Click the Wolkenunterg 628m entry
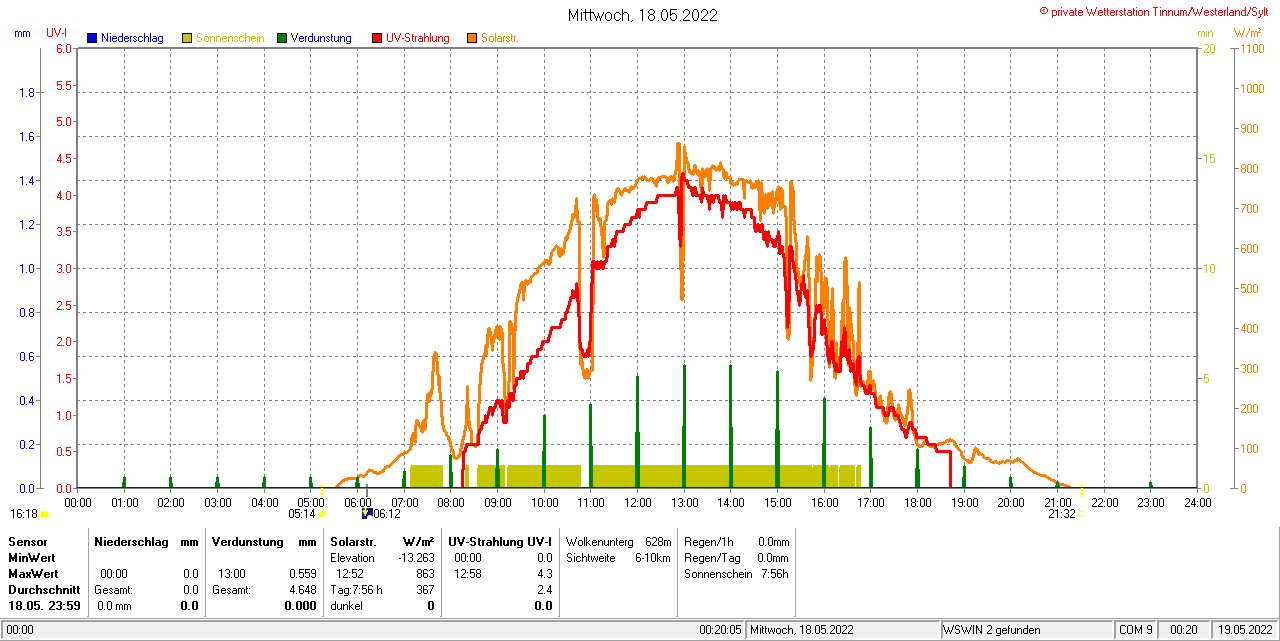Screen dimensions: 1280x641 pyautogui.click(x=618, y=541)
